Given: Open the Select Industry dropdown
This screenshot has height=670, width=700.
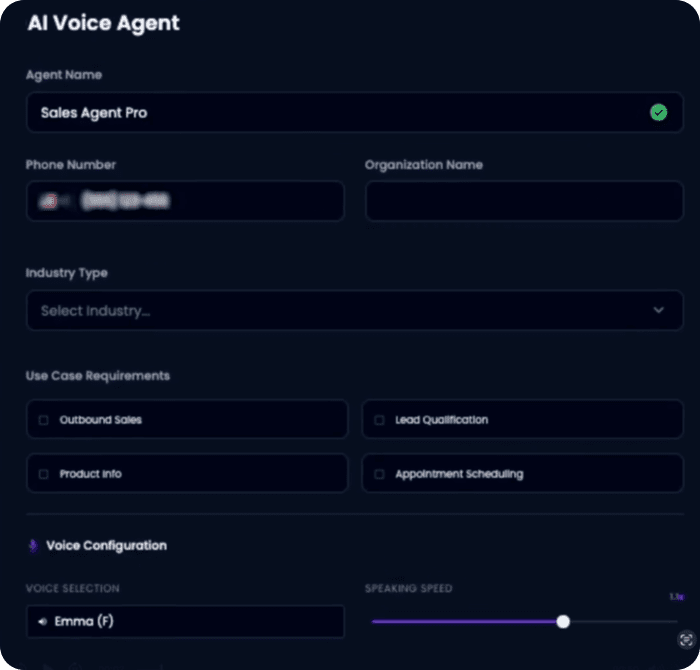Looking at the screenshot, I should 340,311.
